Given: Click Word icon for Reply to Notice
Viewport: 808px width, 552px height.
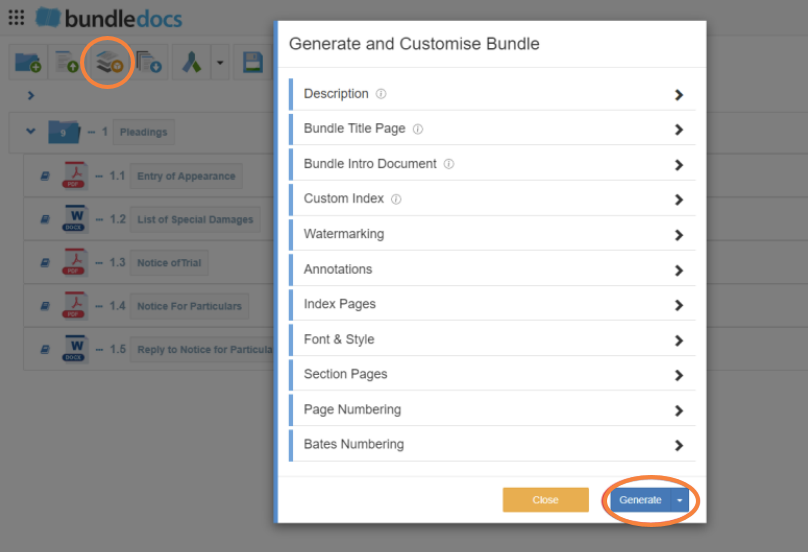Looking at the screenshot, I should click(x=75, y=349).
